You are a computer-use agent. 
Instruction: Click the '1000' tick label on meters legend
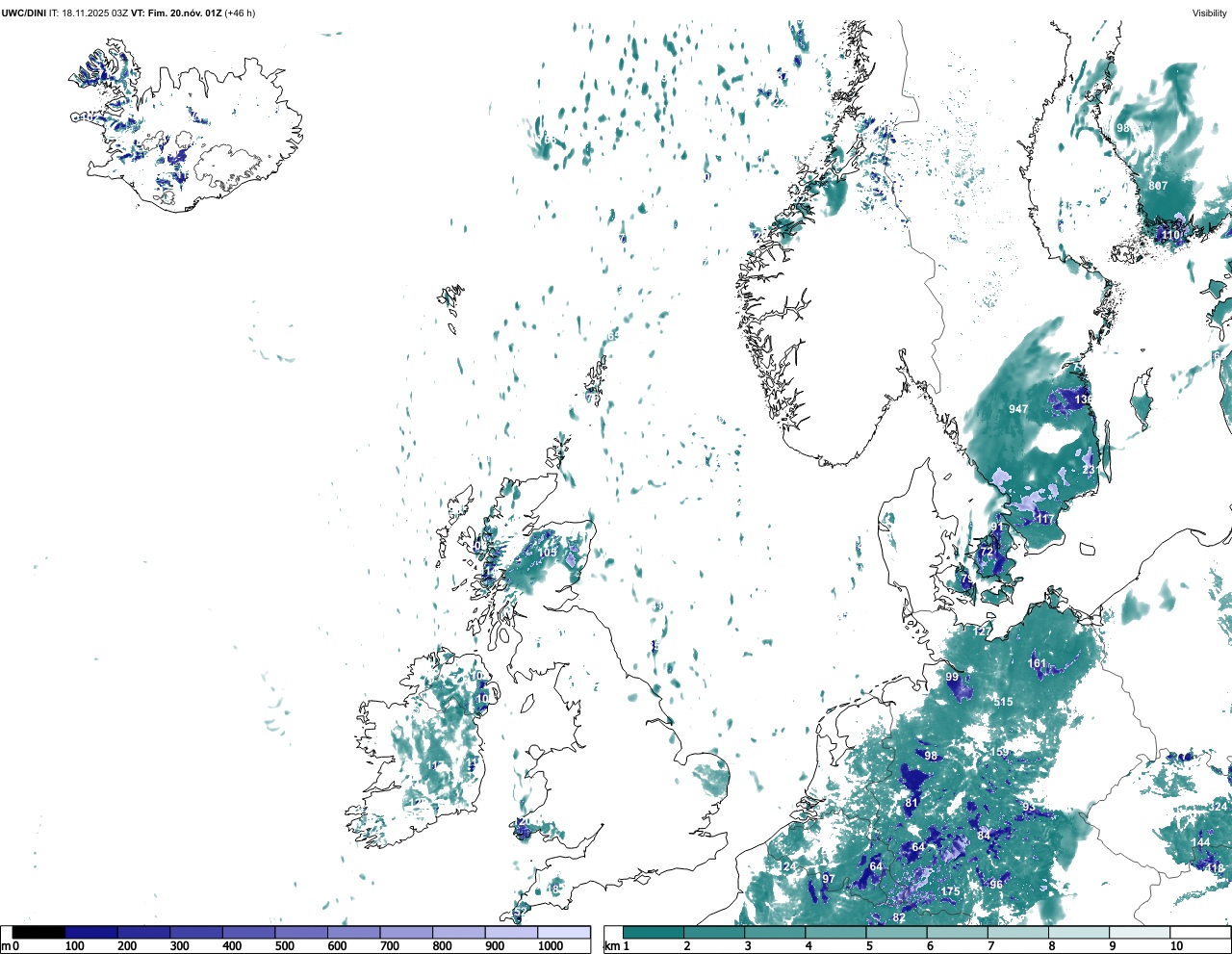[x=551, y=946]
